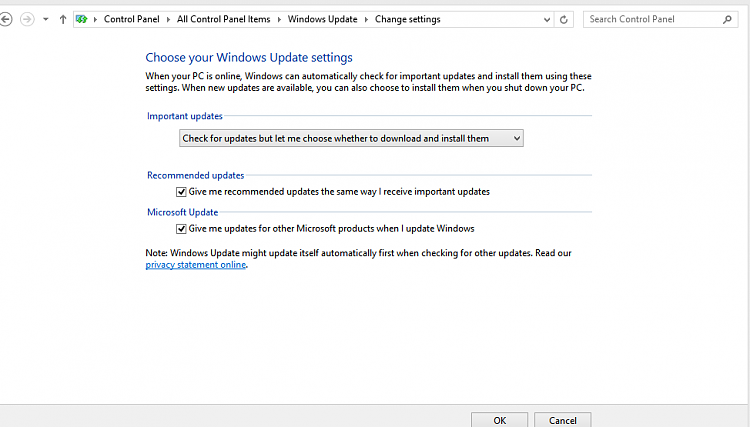
Task: Refresh the Control Panel page
Action: point(564,20)
